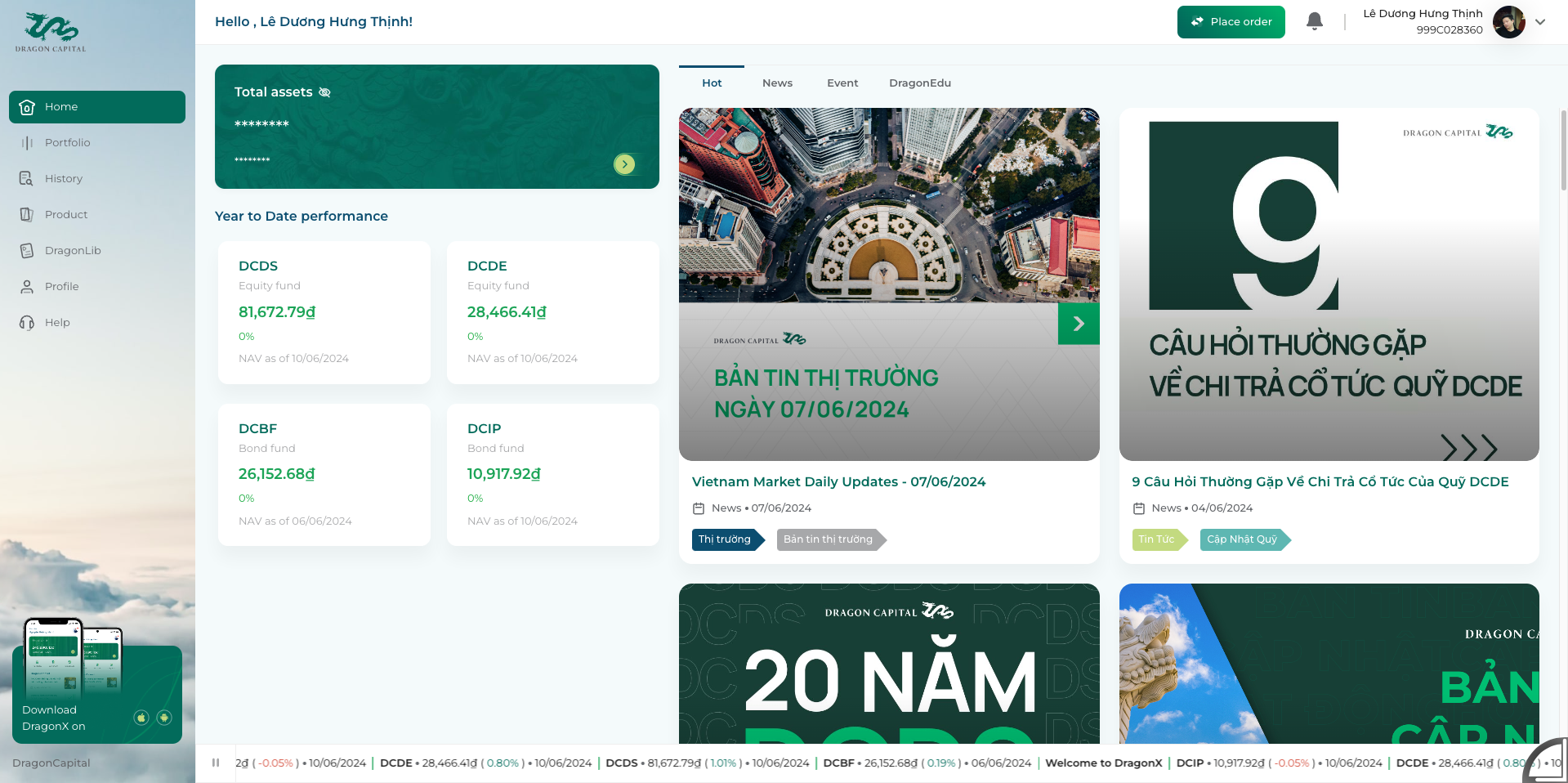Open the Portfolio section
Screen dimensions: 1568x783
point(97,143)
